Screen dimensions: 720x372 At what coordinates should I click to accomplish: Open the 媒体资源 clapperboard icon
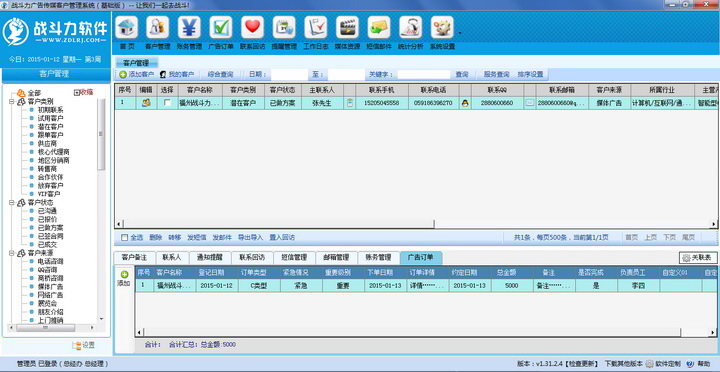pos(347,28)
